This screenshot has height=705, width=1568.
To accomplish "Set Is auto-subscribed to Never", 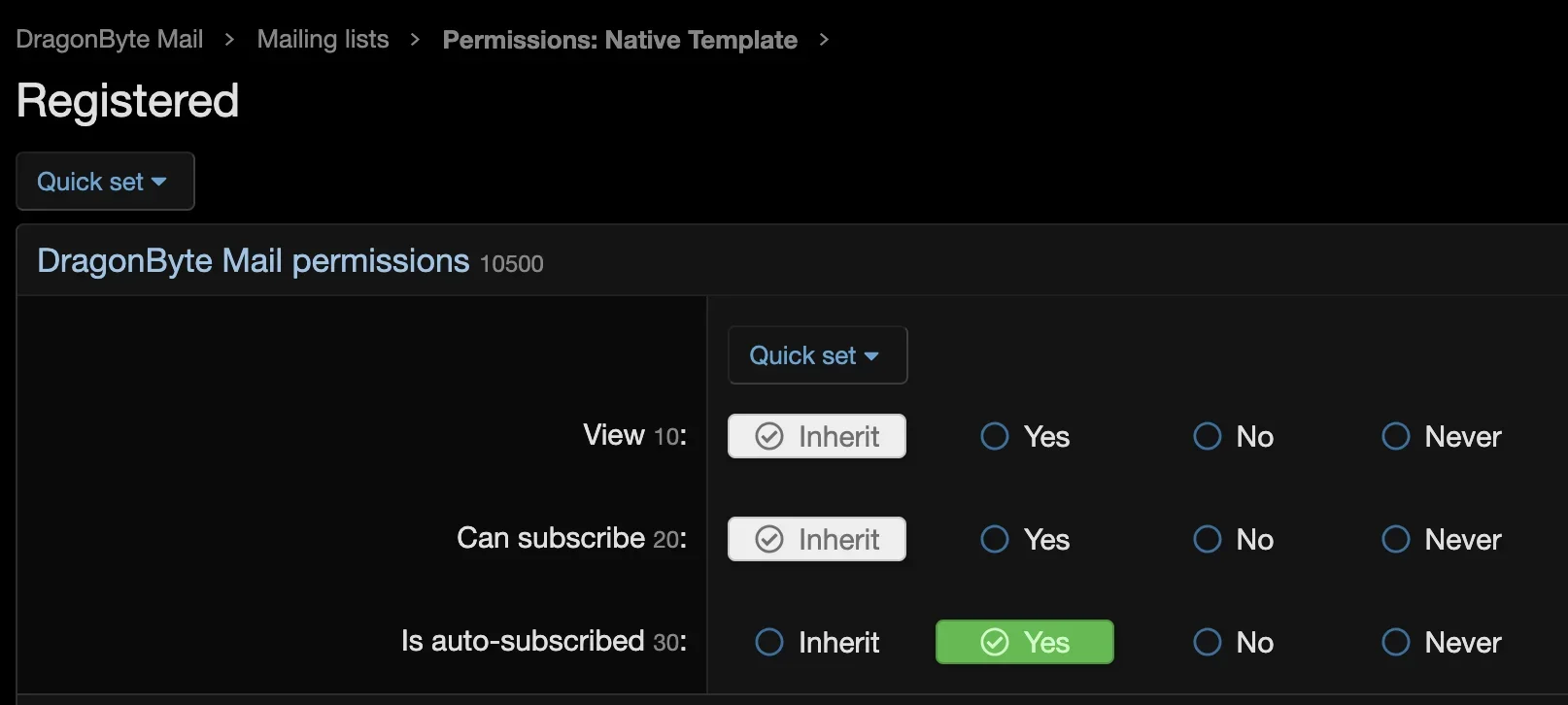I will click(x=1441, y=642).
